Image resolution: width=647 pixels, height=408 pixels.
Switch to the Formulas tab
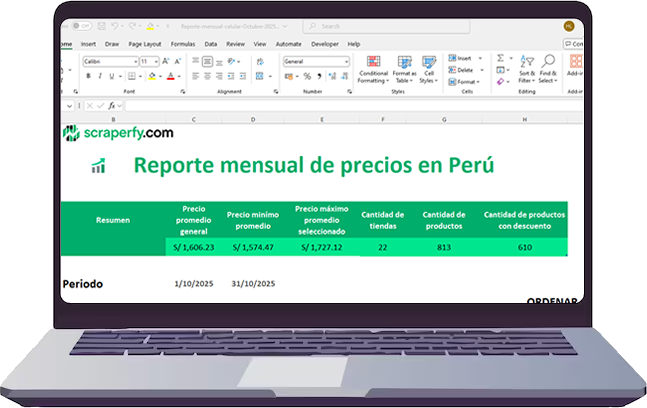(183, 44)
